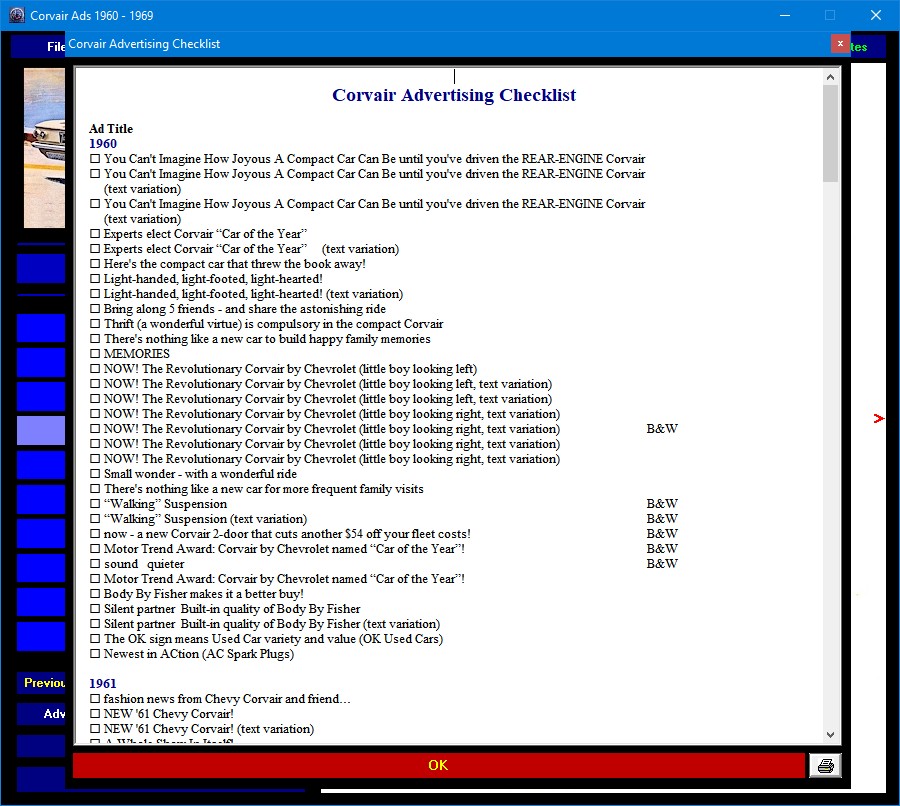
Task: Check "Here's the compact car that threw the book away!"
Action: tap(95, 264)
